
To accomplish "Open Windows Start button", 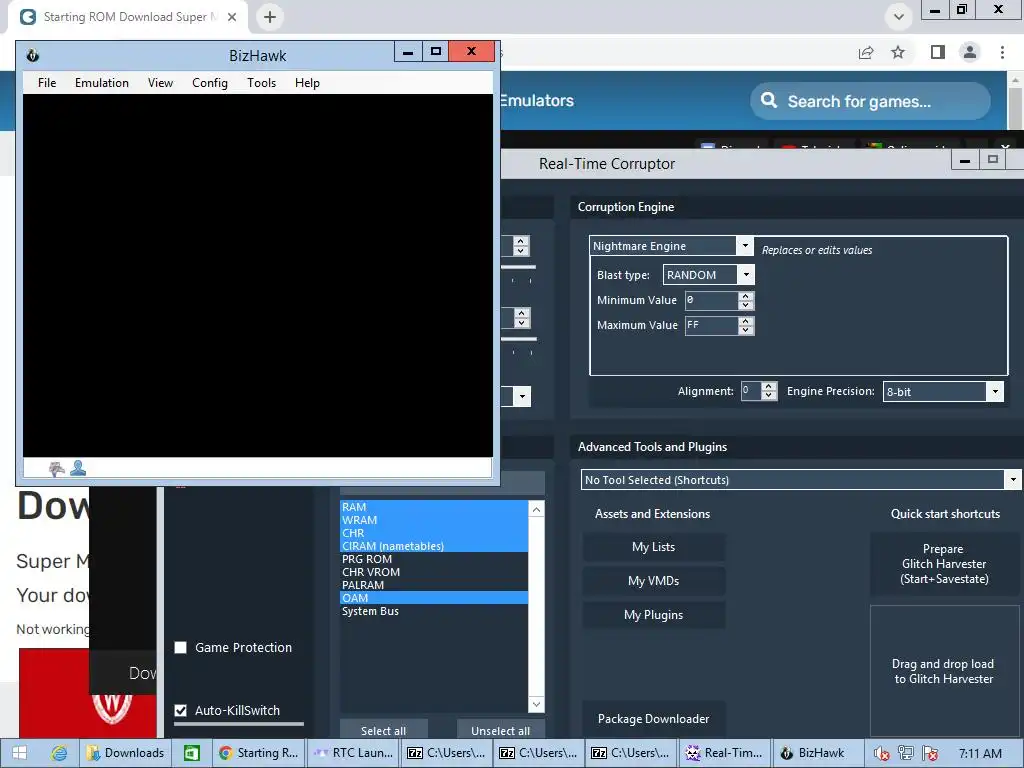I will coord(19,753).
